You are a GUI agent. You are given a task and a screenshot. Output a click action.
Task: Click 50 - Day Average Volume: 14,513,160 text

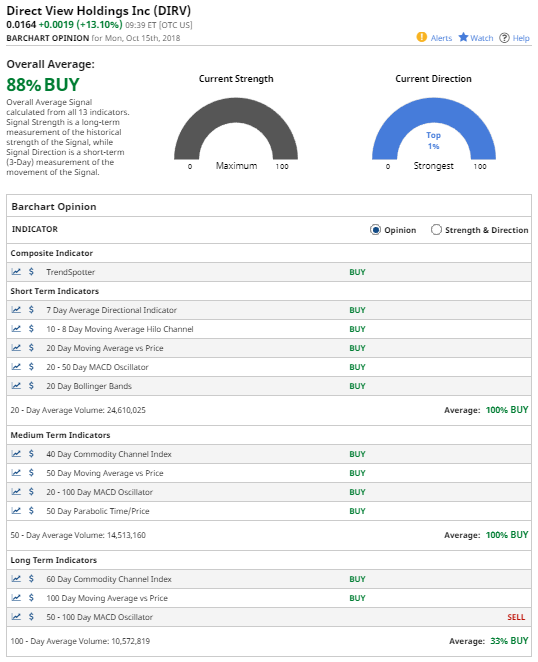[x=78, y=535]
